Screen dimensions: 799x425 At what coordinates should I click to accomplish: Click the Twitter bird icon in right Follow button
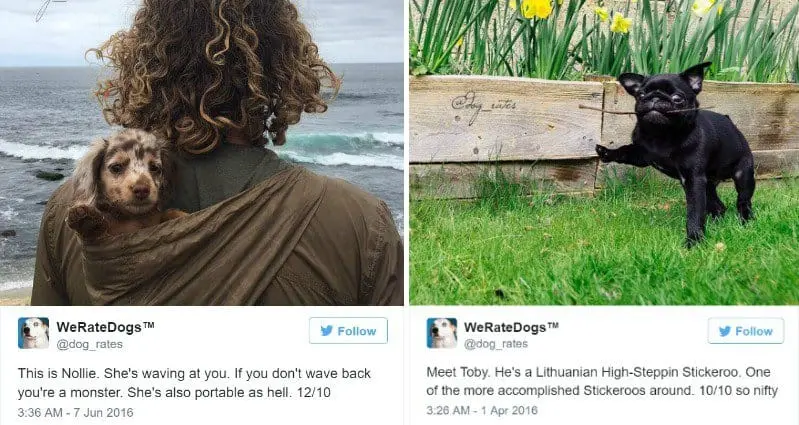[x=725, y=331]
